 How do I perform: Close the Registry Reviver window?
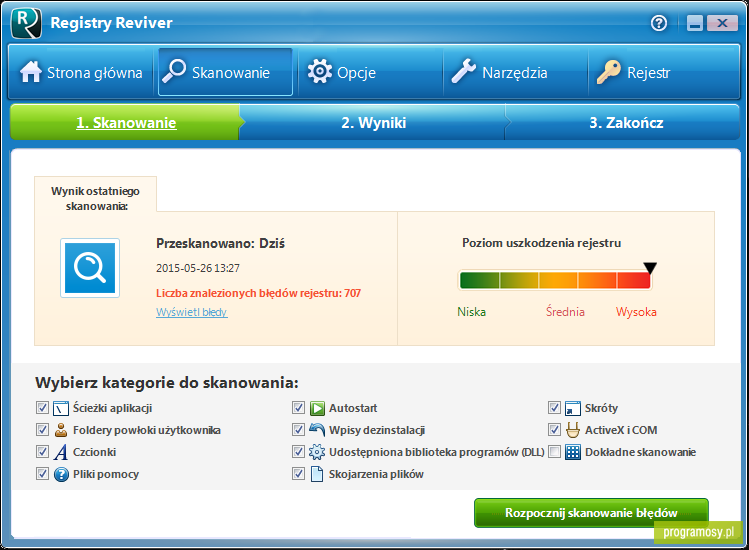click(x=722, y=23)
